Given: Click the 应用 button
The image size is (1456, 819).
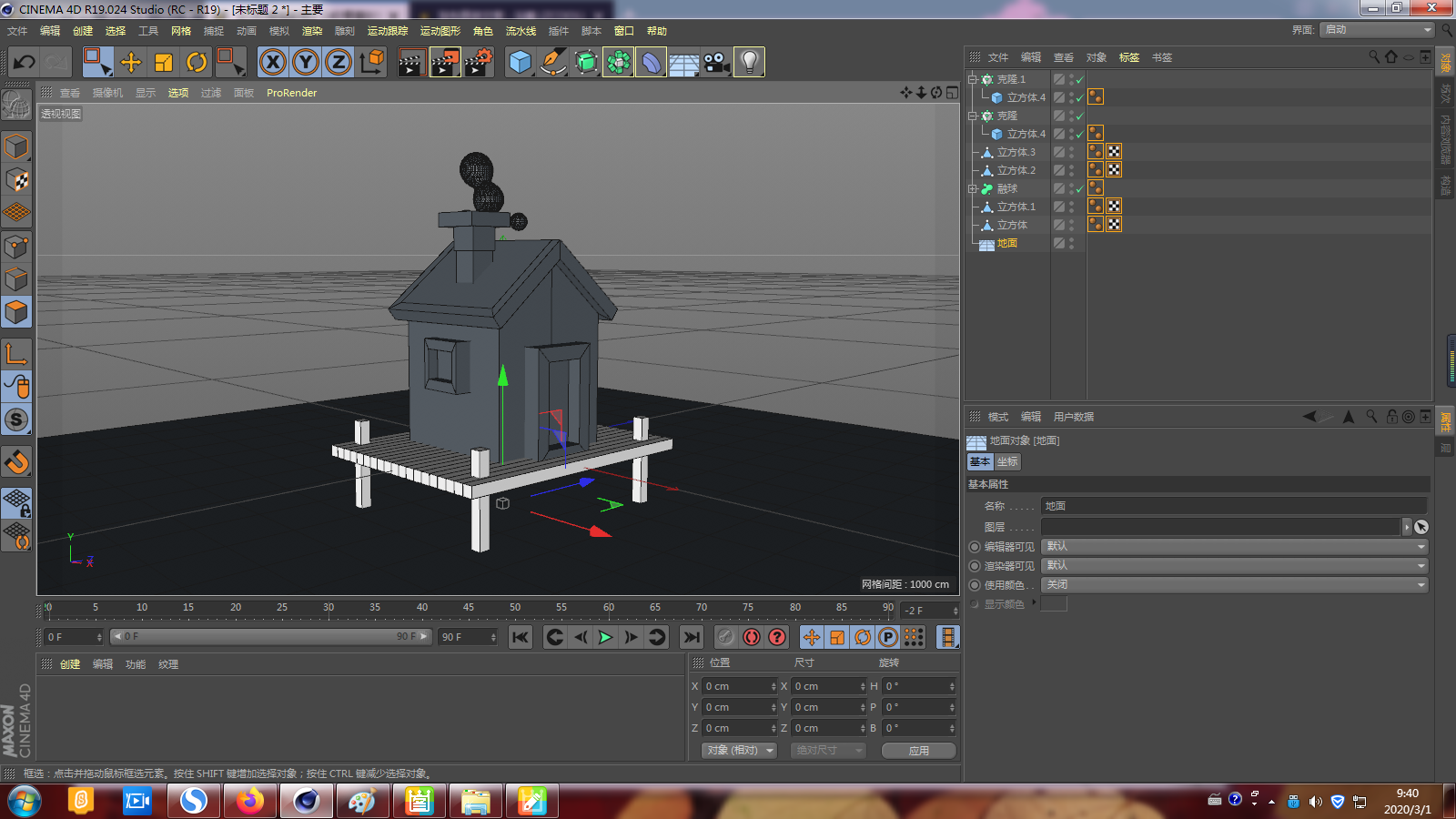Looking at the screenshot, I should click(919, 751).
